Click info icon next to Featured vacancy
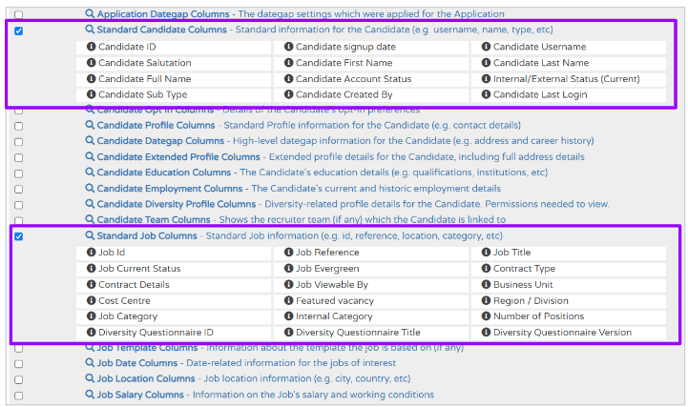688x407 pixels. 288,300
